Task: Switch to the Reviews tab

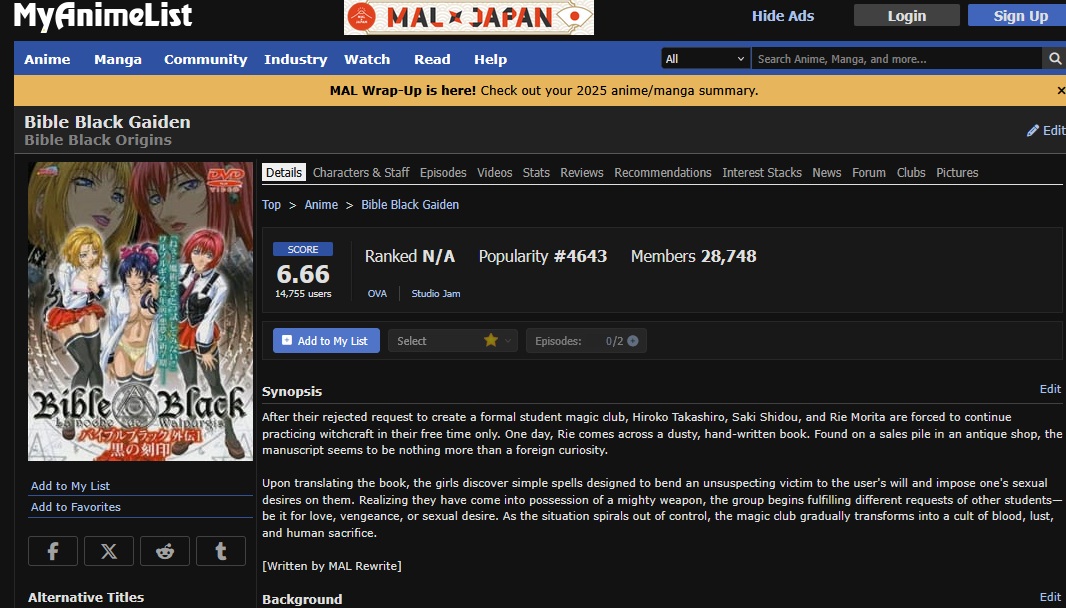Action: point(582,173)
